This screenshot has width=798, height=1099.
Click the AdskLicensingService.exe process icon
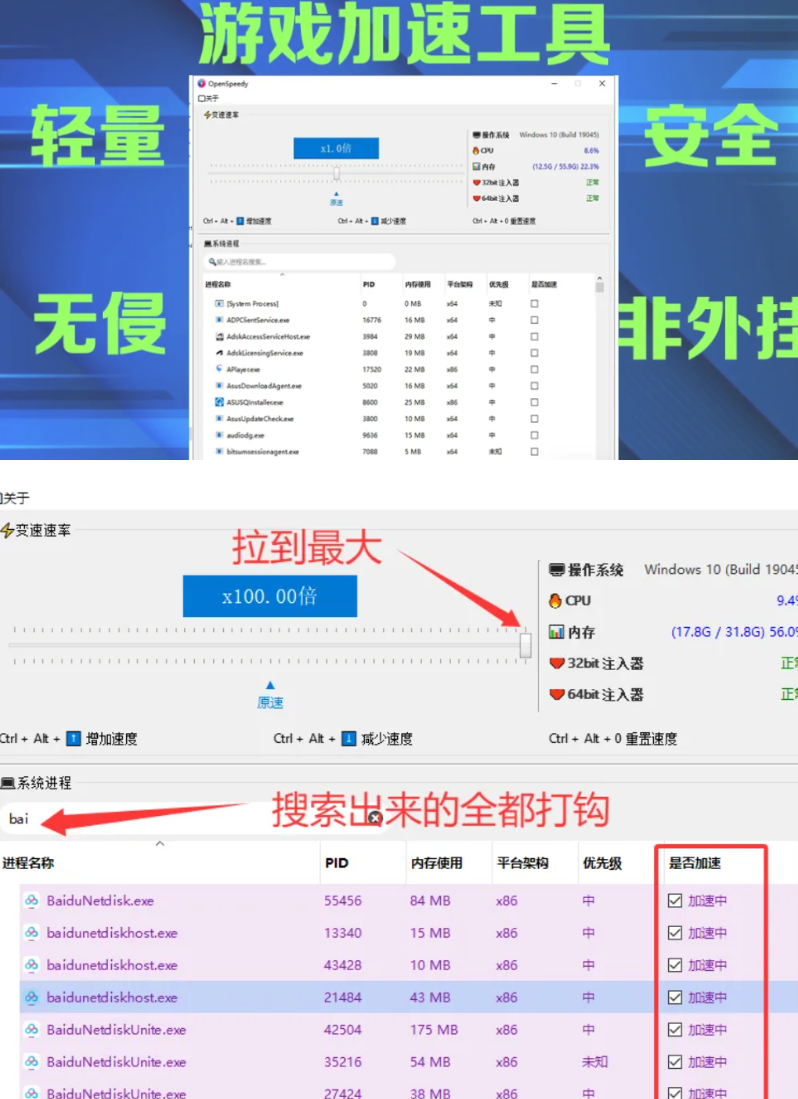click(x=219, y=353)
